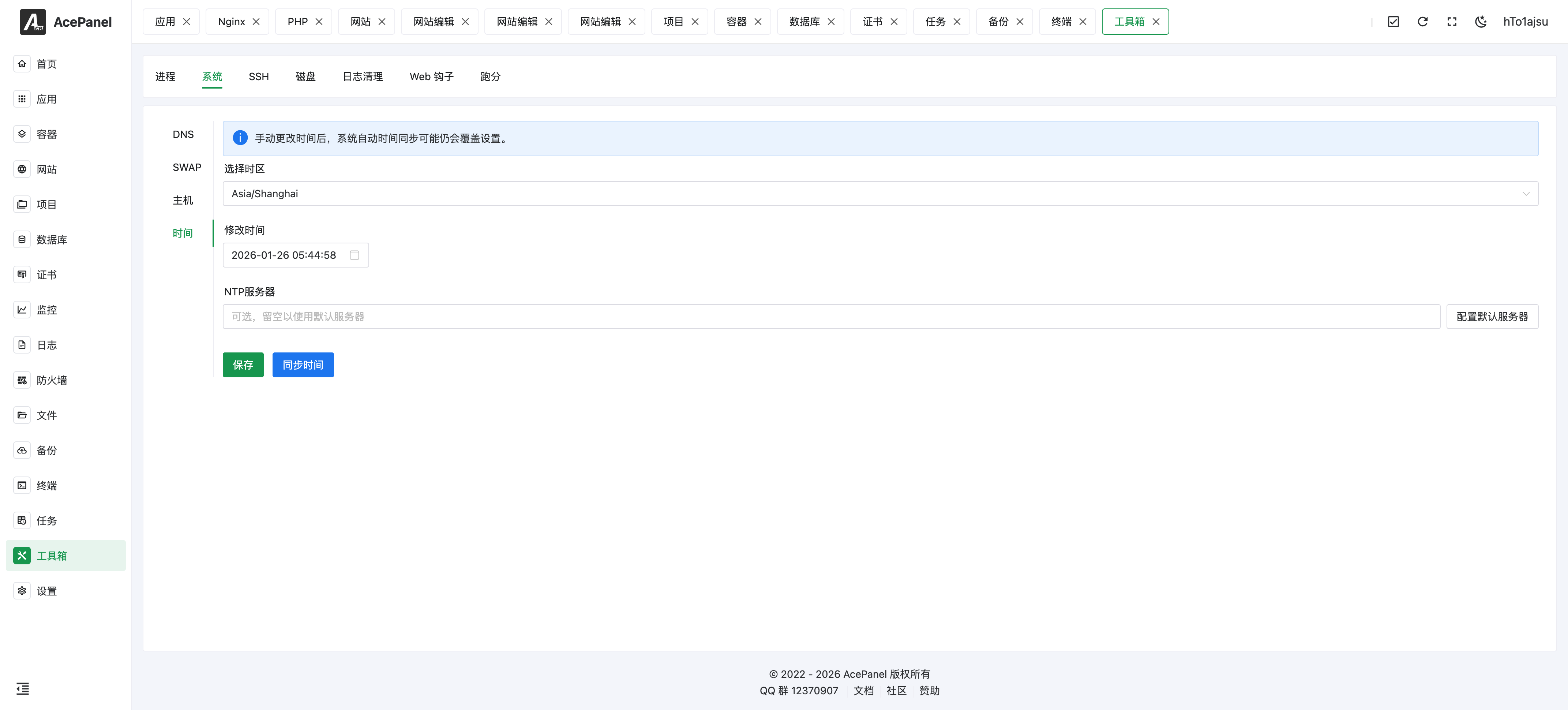Focus the NTP server input field

831,317
